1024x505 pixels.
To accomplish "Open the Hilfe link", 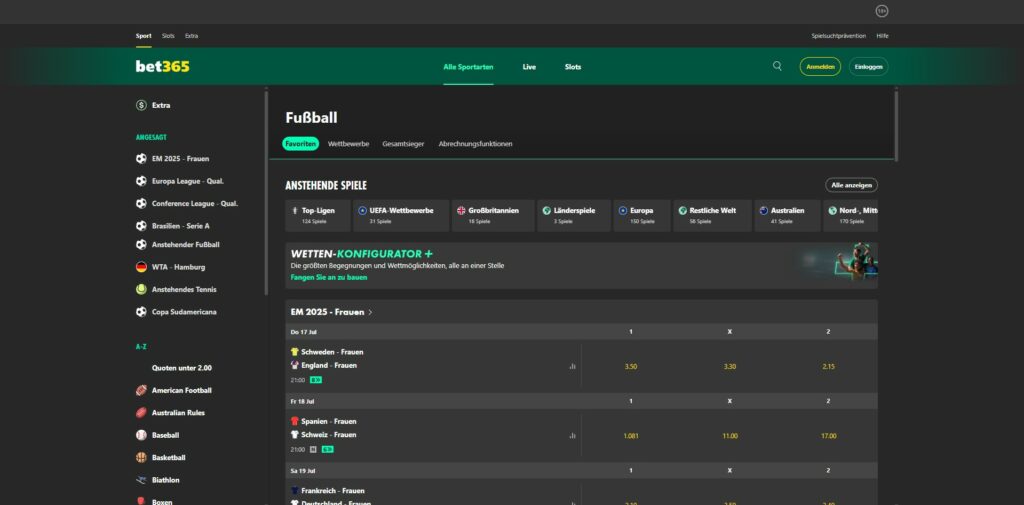I will pyautogui.click(x=882, y=36).
